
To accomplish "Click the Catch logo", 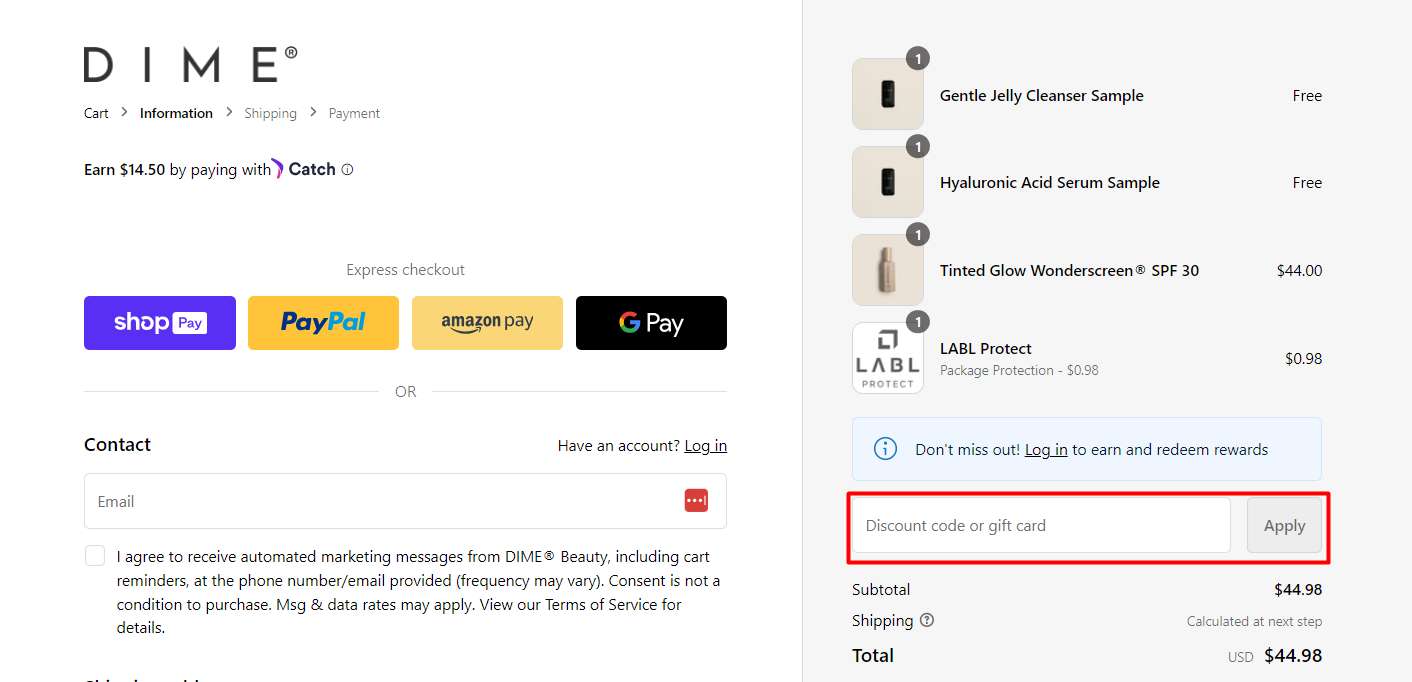I will point(304,169).
